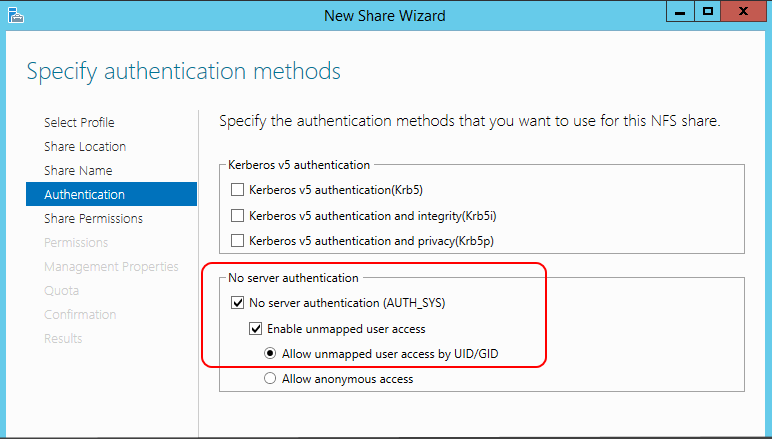The image size is (772, 439).
Task: Select the Allow anonymous access option
Action: click(269, 379)
